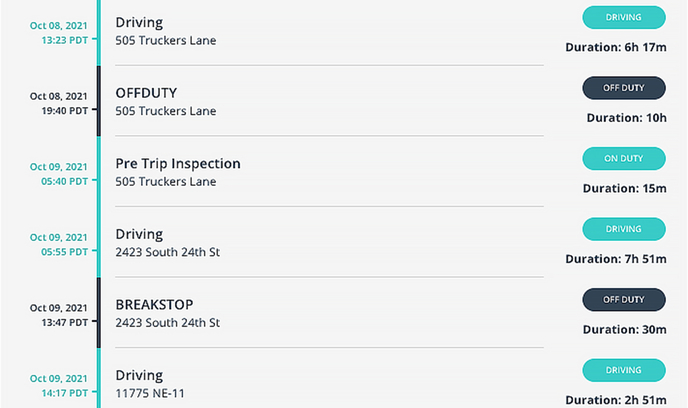
Task: Click the DRIVING badge for Oct 08 13:23 entry
Action: [x=624, y=18]
